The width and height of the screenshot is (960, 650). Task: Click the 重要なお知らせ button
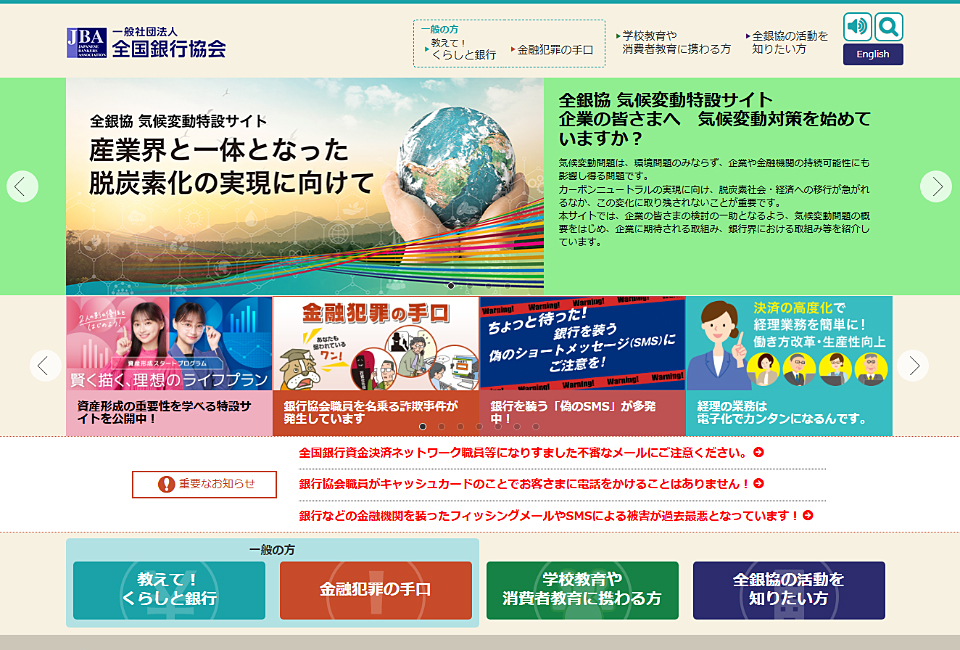coord(204,484)
